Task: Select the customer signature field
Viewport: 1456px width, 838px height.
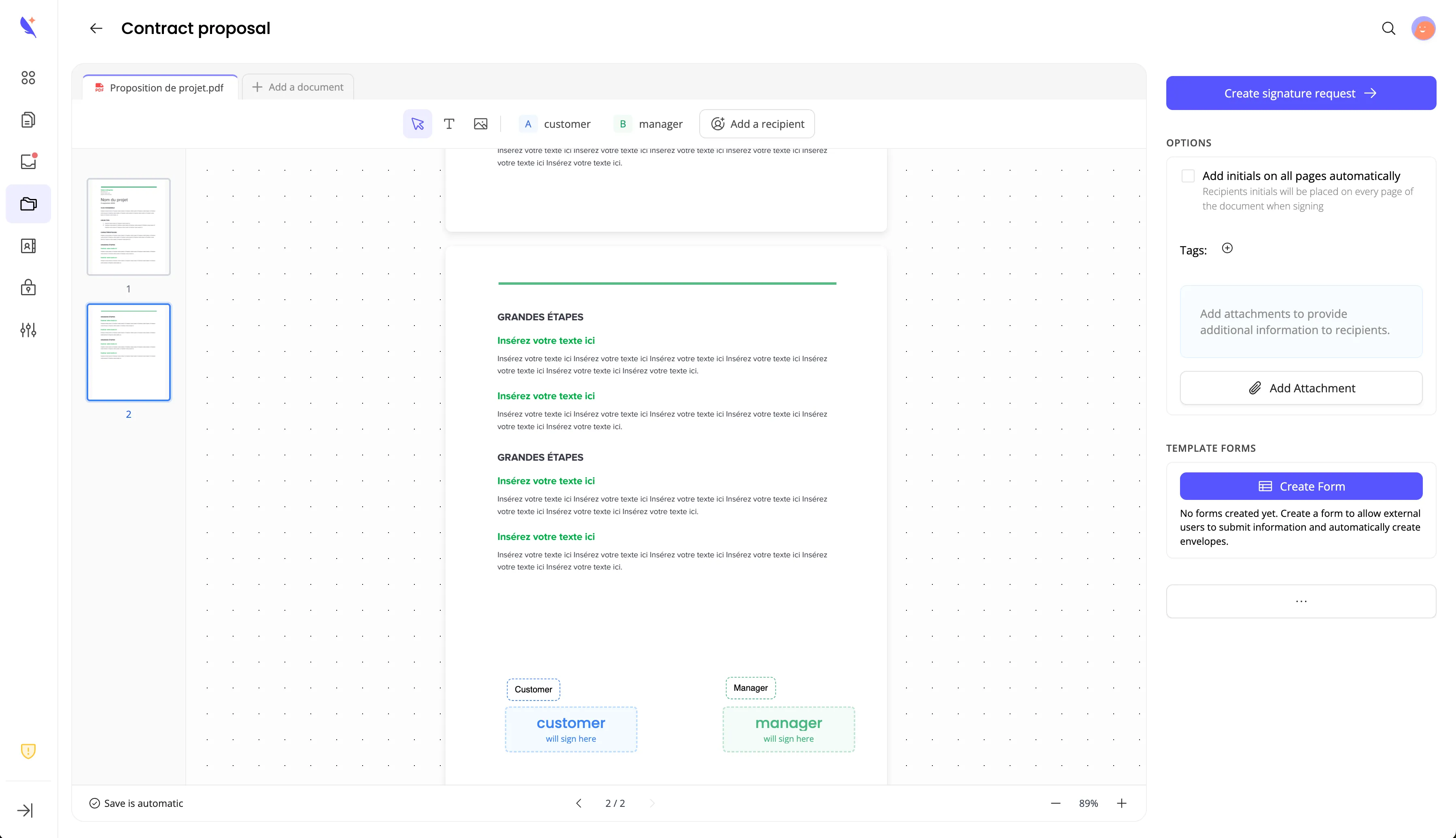Action: tap(571, 729)
